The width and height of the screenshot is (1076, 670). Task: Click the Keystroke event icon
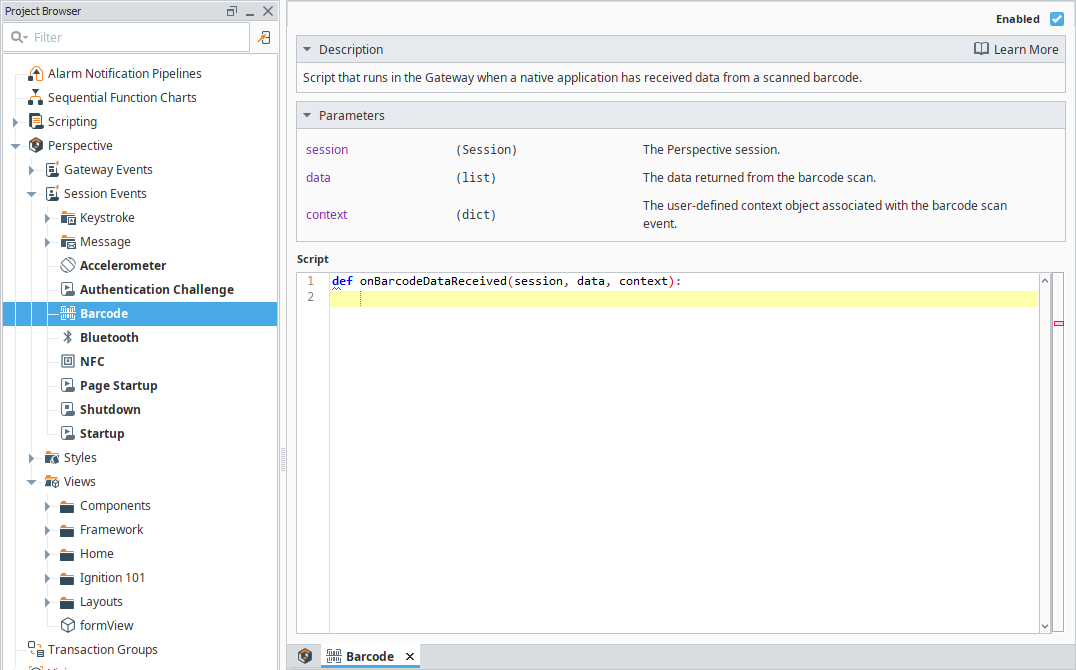(68, 218)
